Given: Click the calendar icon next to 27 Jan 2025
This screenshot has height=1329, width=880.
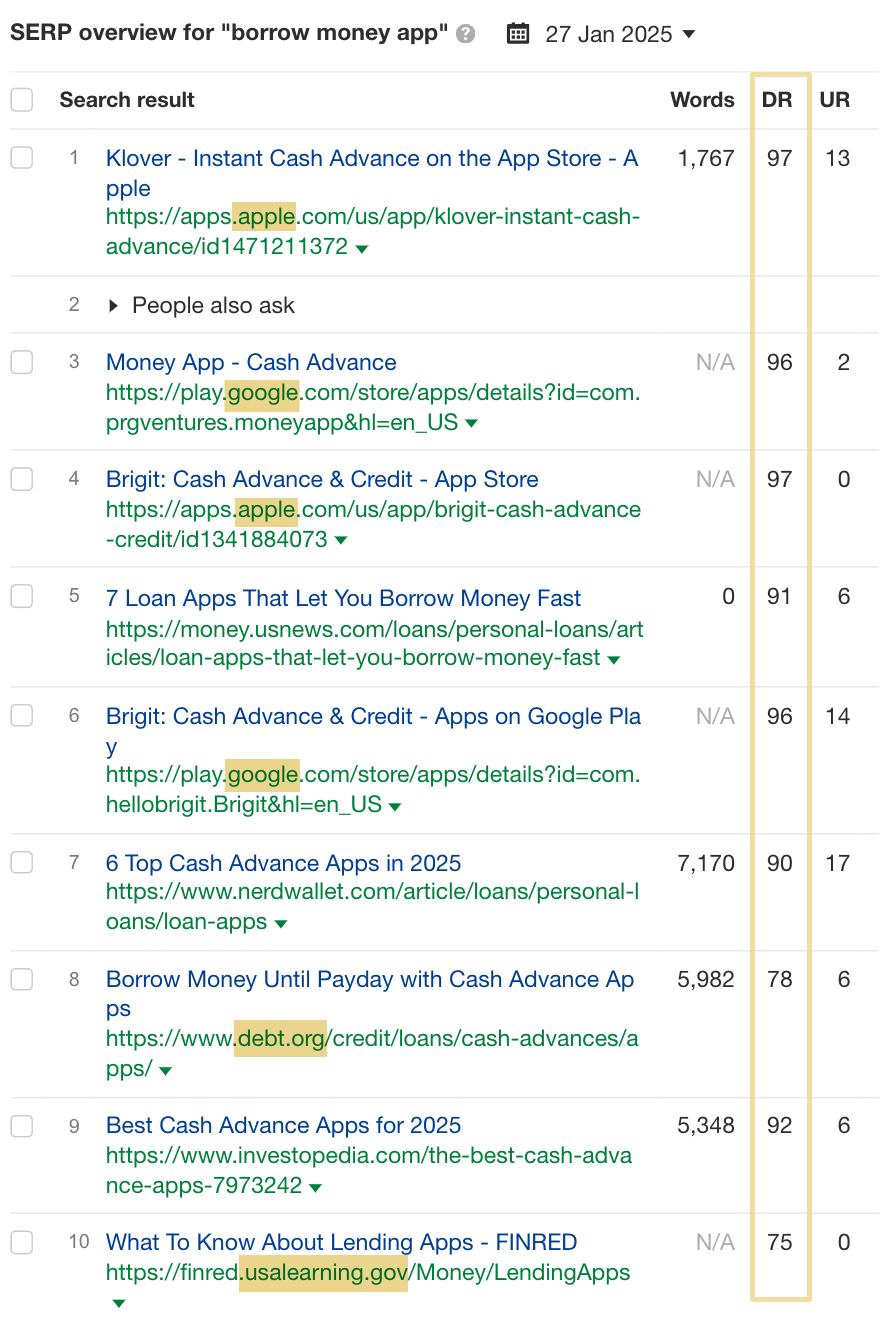Looking at the screenshot, I should [x=518, y=34].
